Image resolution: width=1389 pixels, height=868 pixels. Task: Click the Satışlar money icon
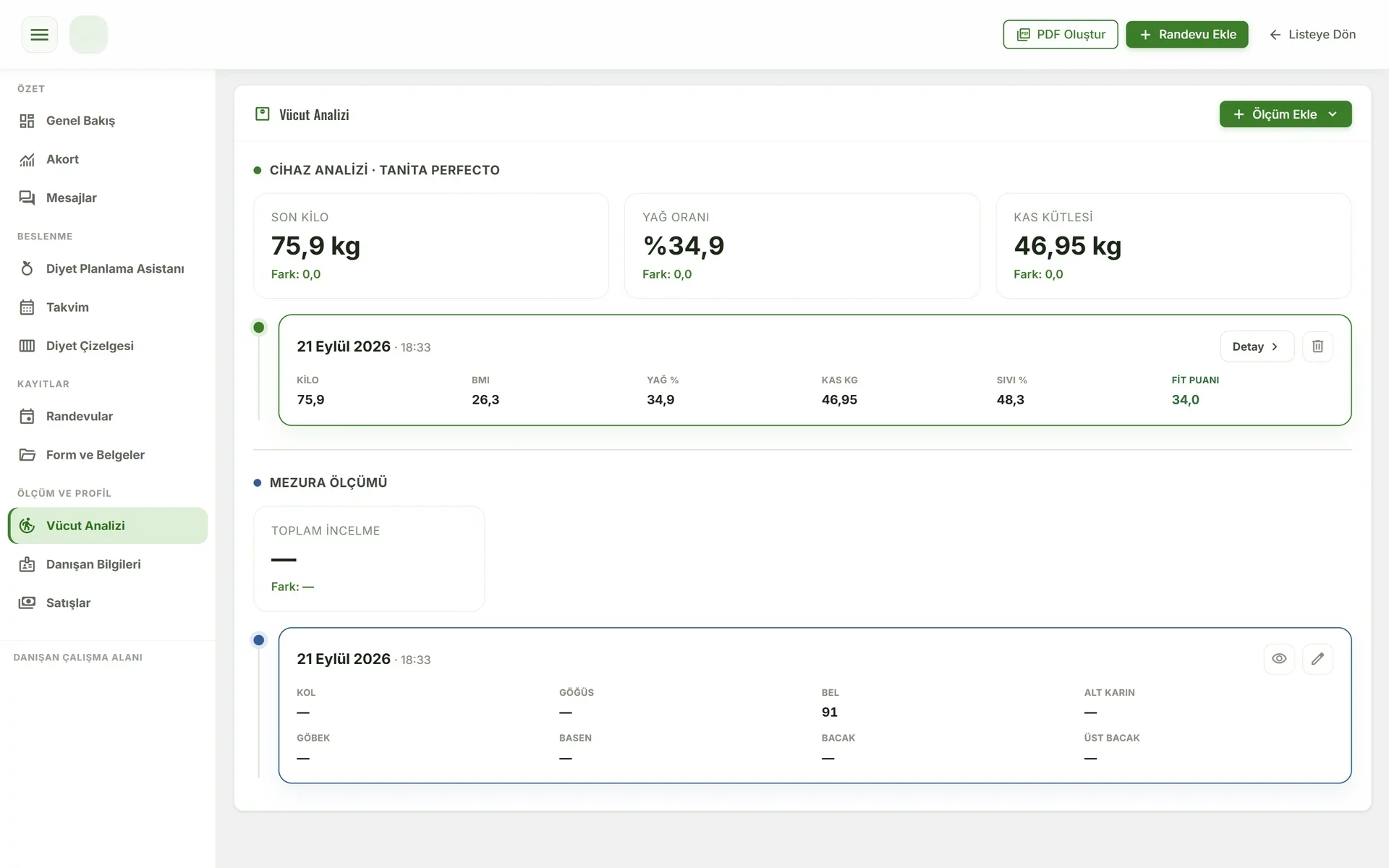point(27,603)
